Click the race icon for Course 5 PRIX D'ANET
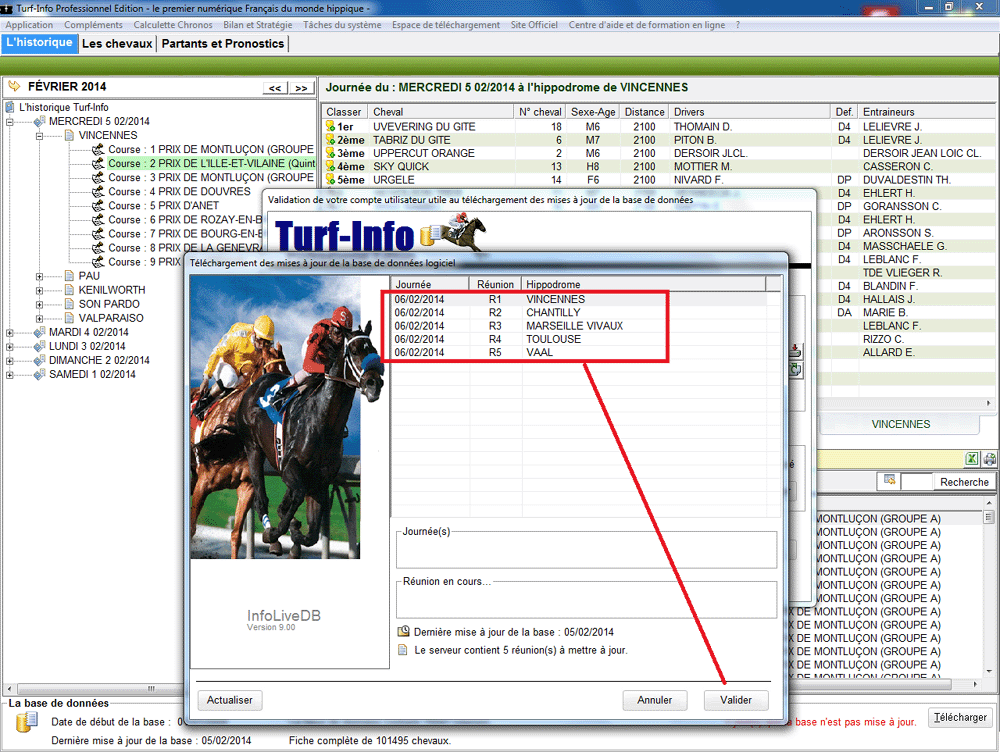Image resolution: width=1000 pixels, height=752 pixels. 98,205
